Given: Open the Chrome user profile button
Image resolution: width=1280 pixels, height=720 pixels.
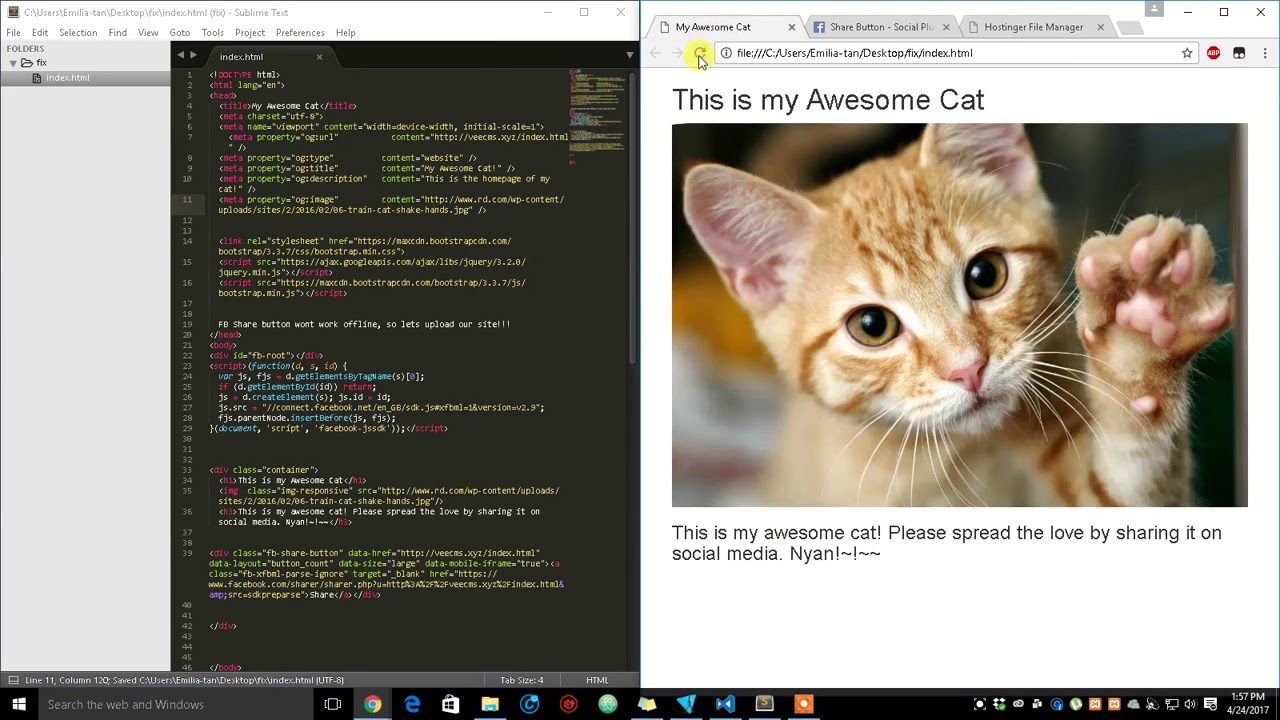Looking at the screenshot, I should 1154,9.
